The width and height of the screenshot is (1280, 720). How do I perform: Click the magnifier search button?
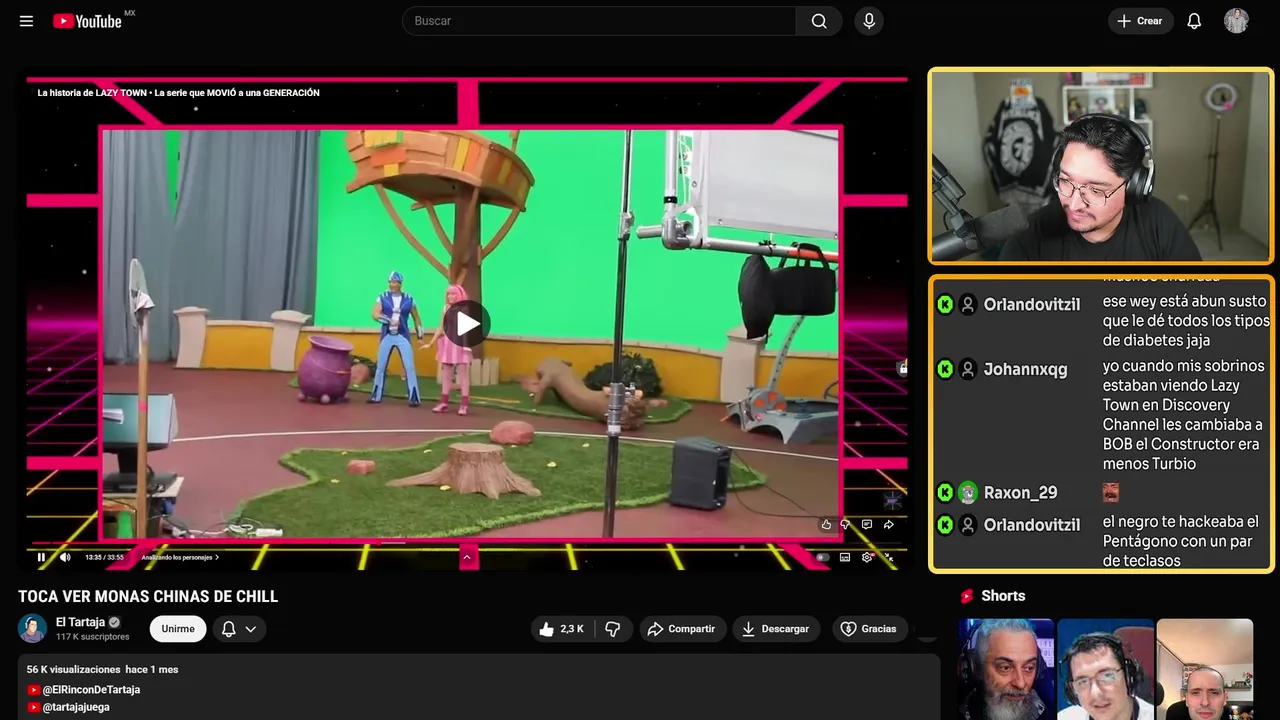tap(819, 21)
